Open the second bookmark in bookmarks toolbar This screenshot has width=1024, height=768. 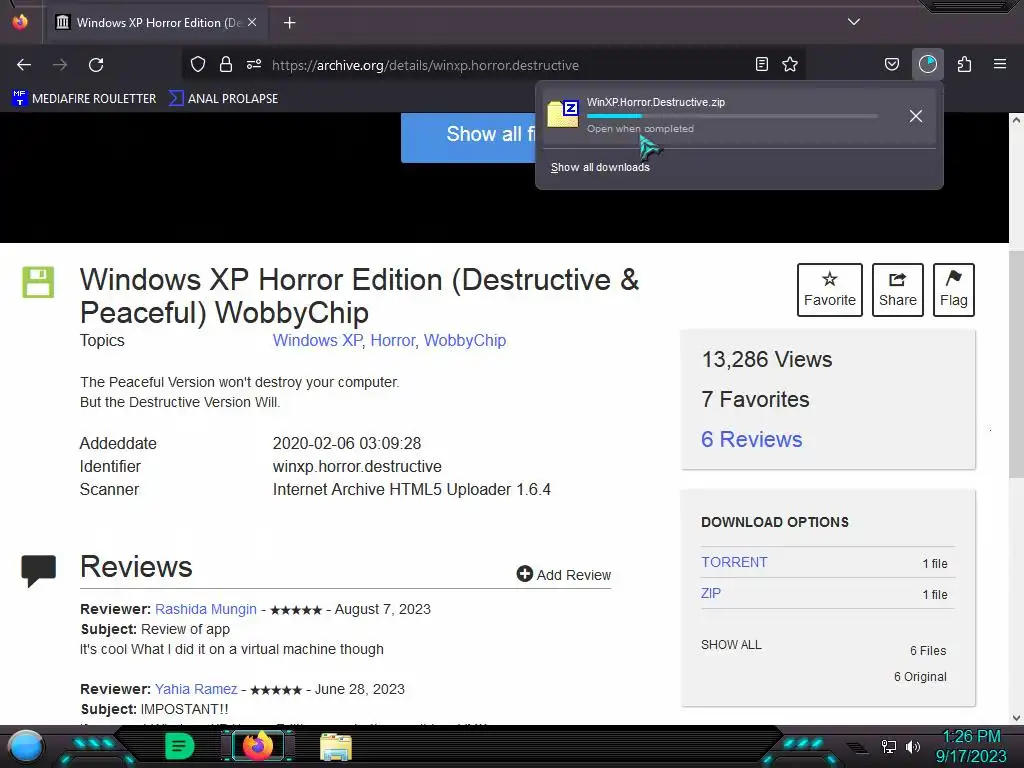[223, 99]
